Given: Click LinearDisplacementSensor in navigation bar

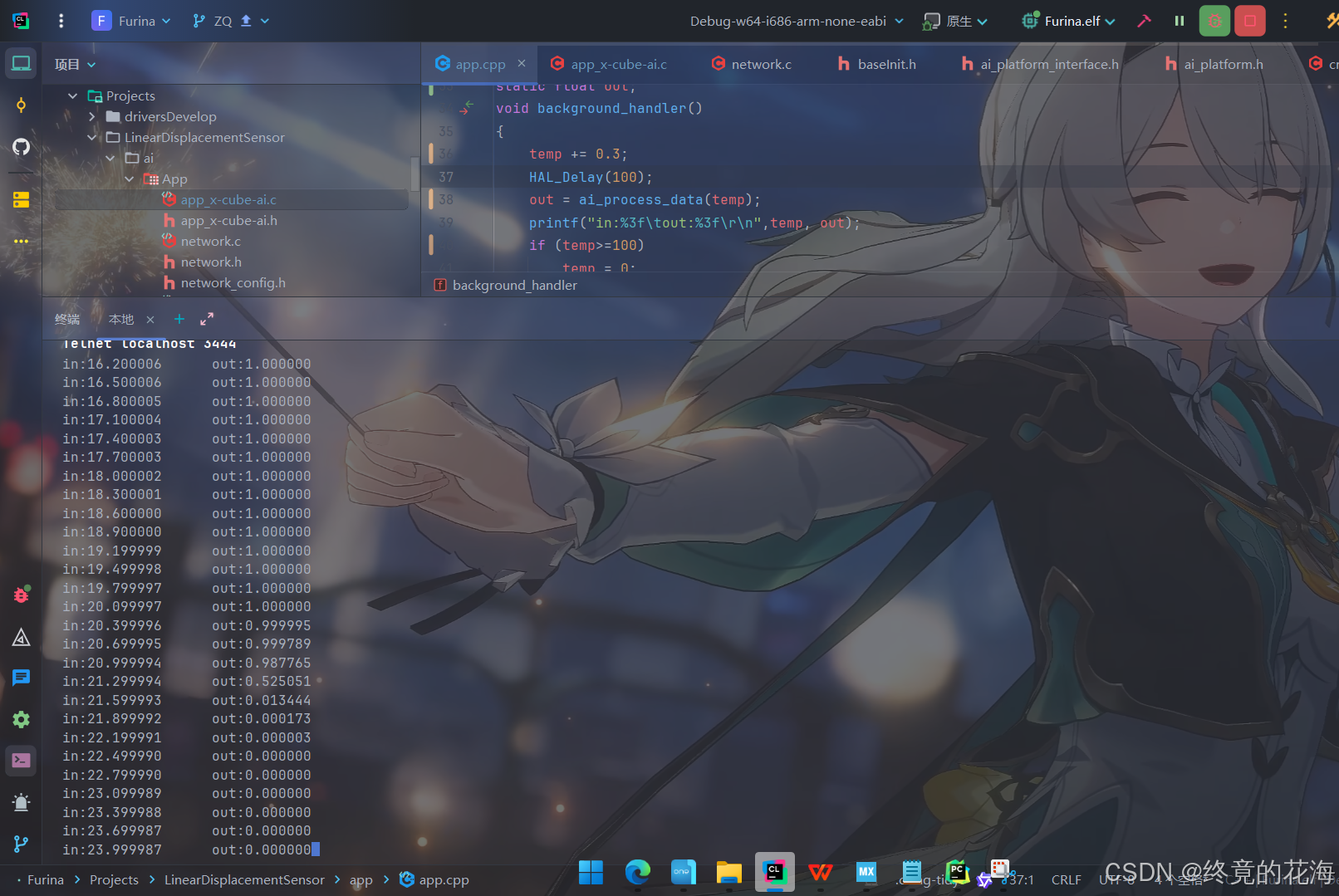Looking at the screenshot, I should (244, 879).
